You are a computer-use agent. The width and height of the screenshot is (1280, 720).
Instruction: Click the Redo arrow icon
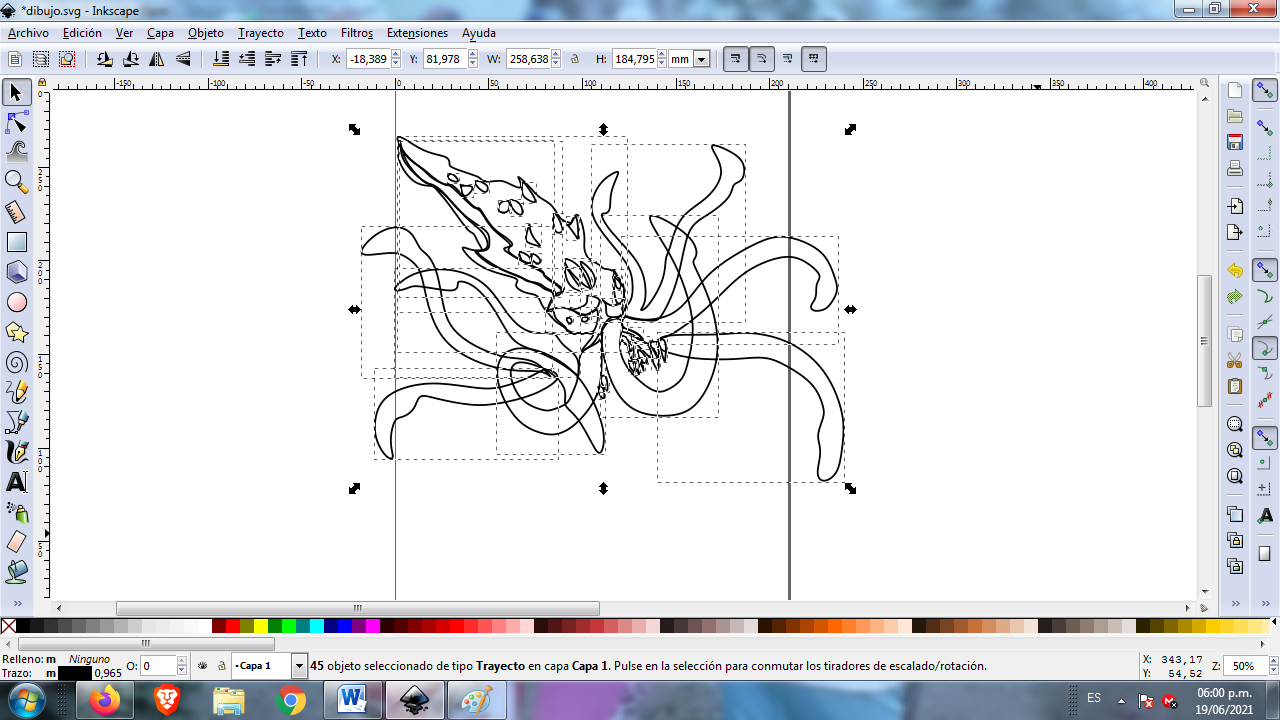pyautogui.click(x=1235, y=296)
